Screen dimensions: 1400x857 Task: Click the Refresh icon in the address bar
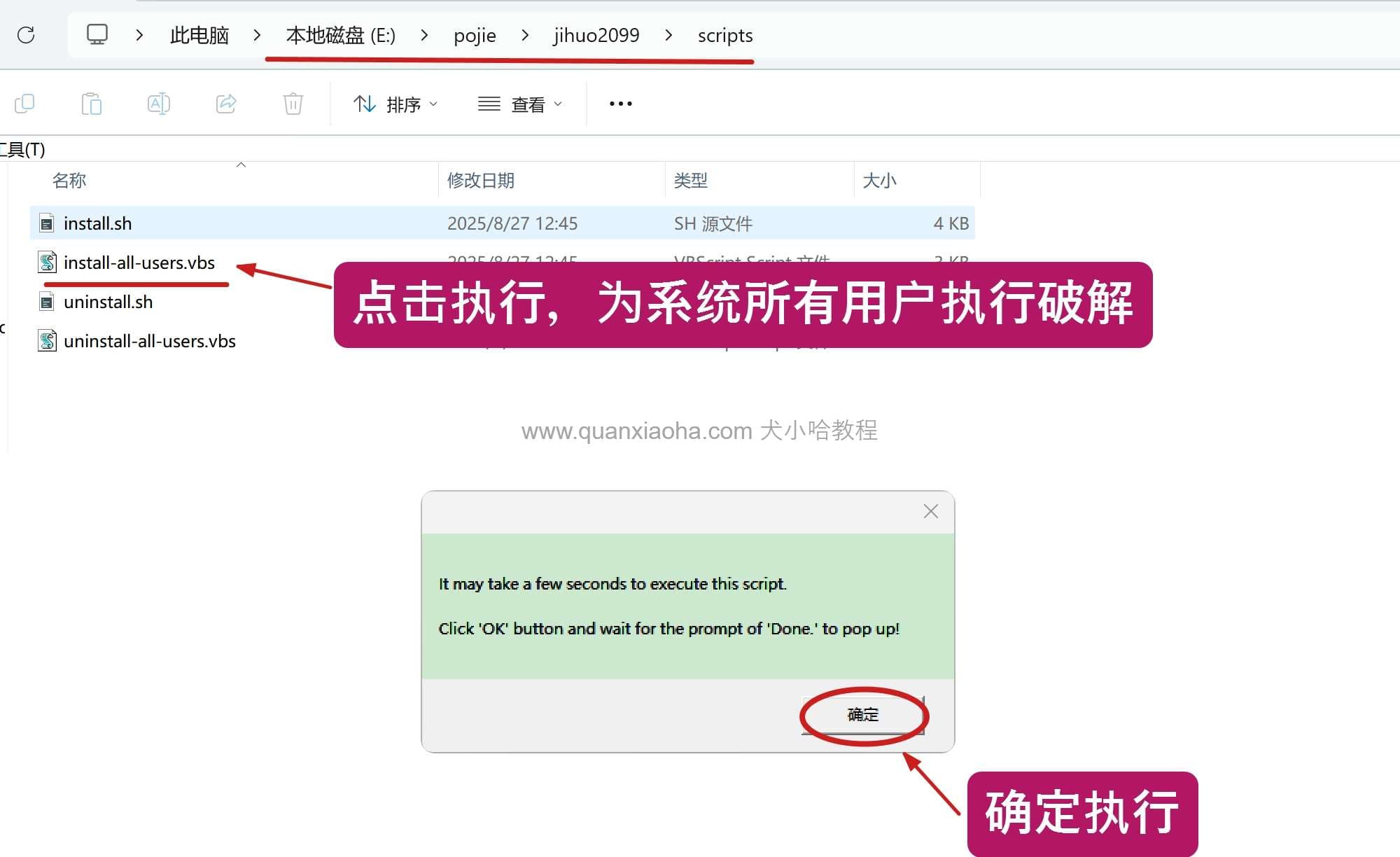(x=27, y=35)
